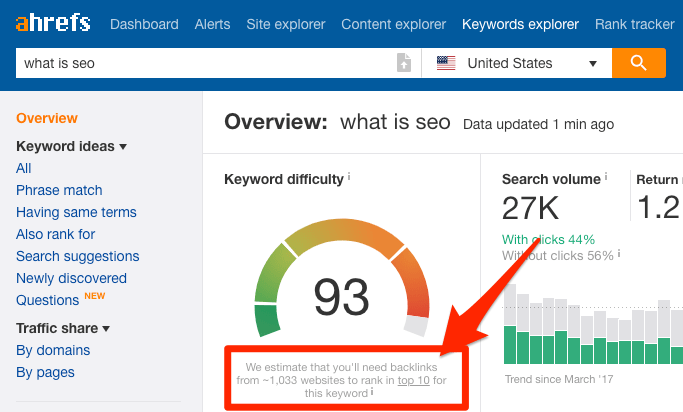Click info icon after 'this keyword' text
683x412 pixels.
(x=372, y=393)
